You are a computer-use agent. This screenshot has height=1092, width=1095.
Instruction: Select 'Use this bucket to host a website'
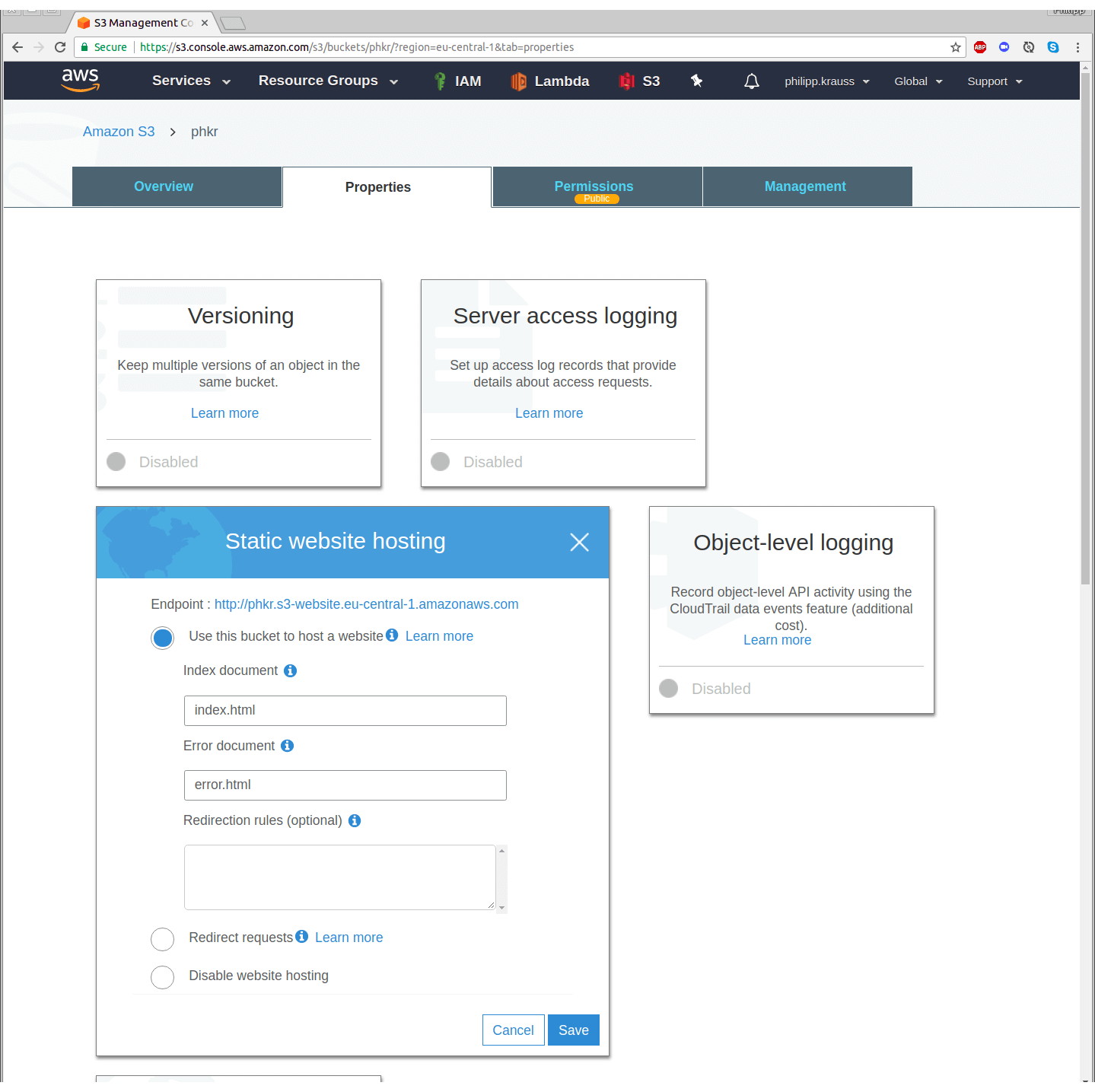(x=163, y=638)
